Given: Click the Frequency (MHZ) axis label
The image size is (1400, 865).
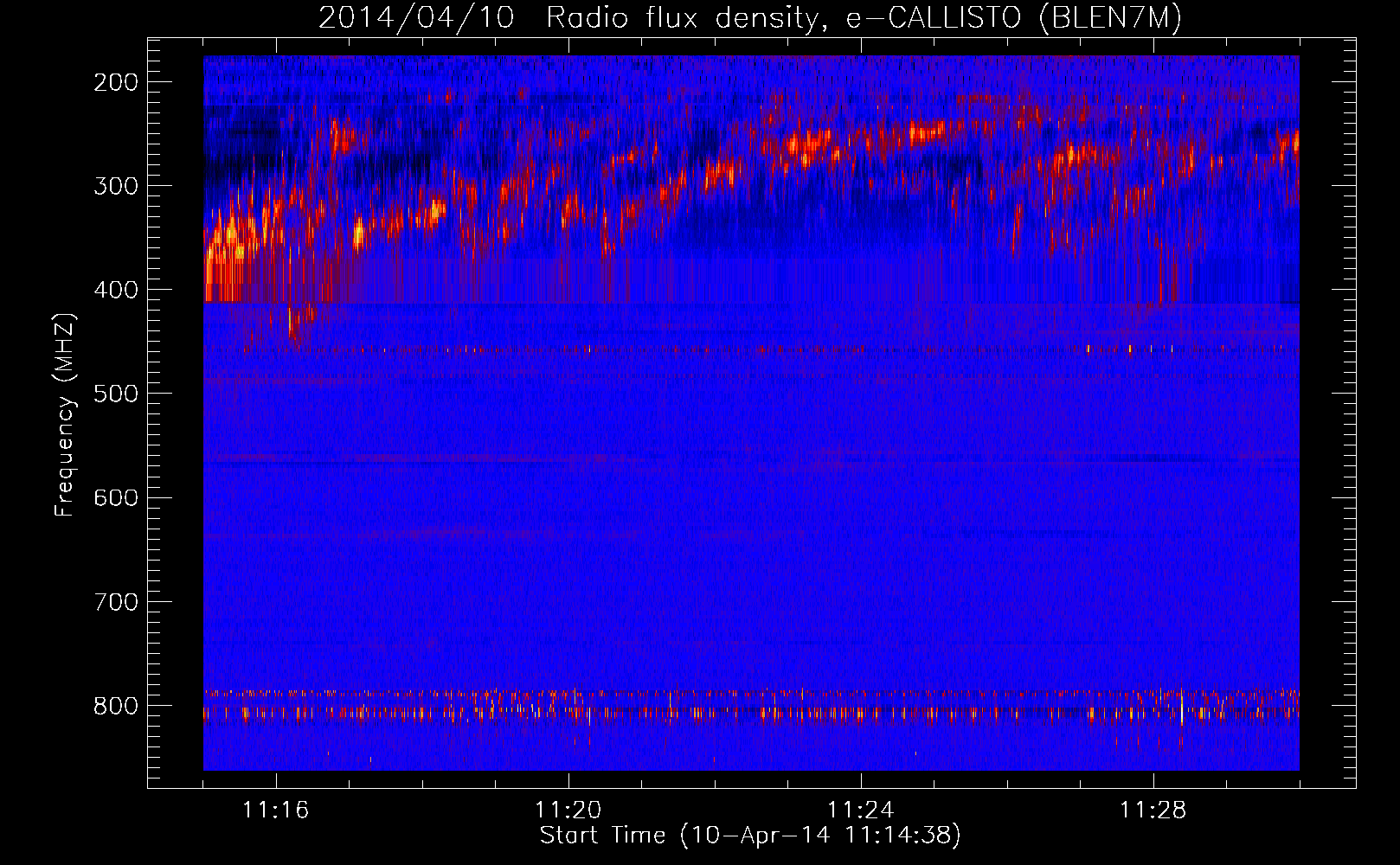Looking at the screenshot, I should point(65,414).
